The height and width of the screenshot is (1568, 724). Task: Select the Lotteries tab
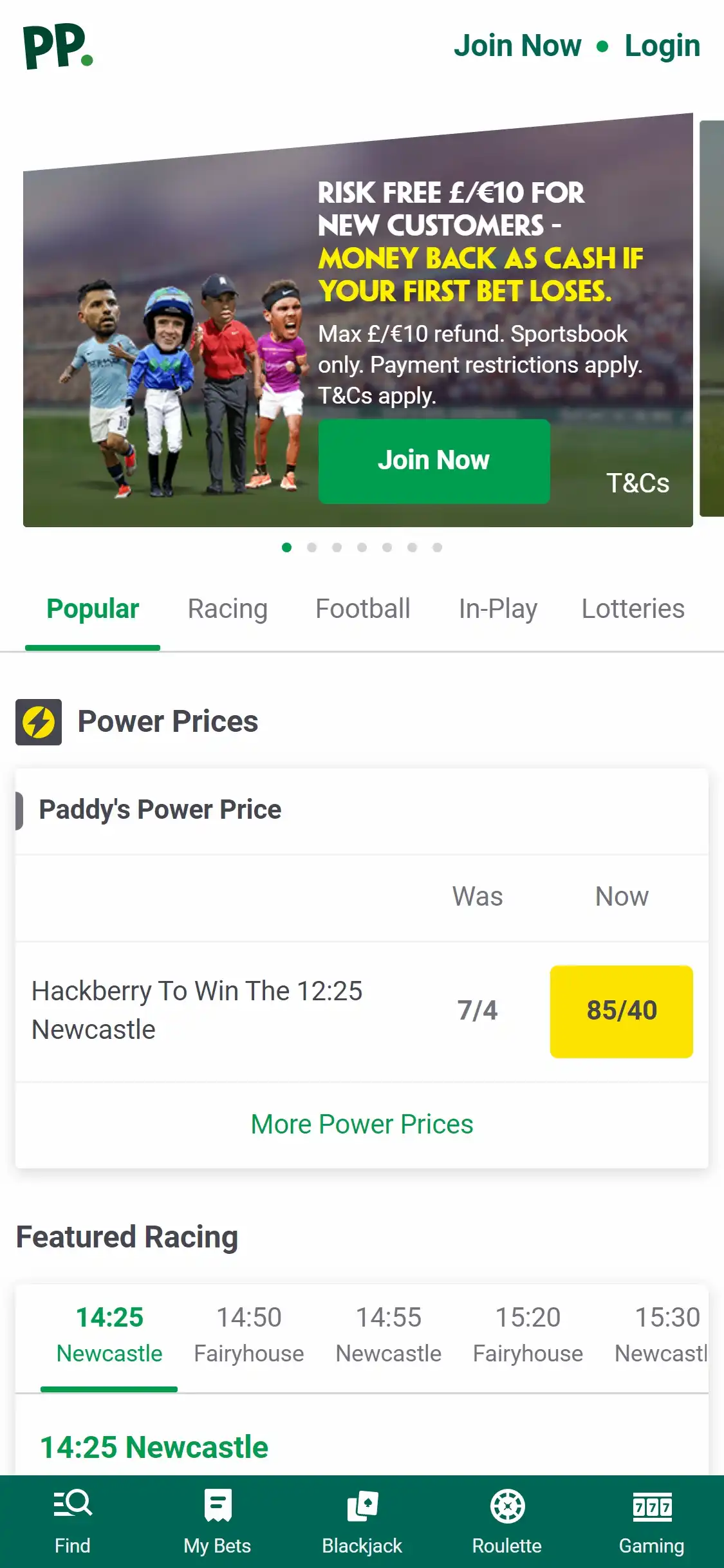point(633,609)
